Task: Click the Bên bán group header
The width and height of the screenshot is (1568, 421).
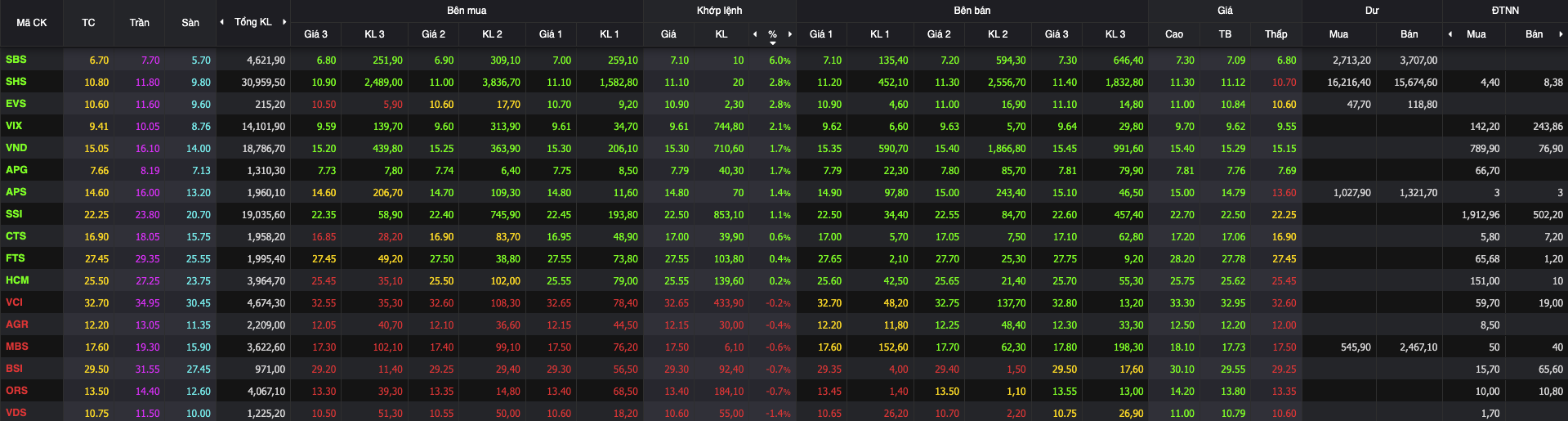Action: pyautogui.click(x=972, y=11)
